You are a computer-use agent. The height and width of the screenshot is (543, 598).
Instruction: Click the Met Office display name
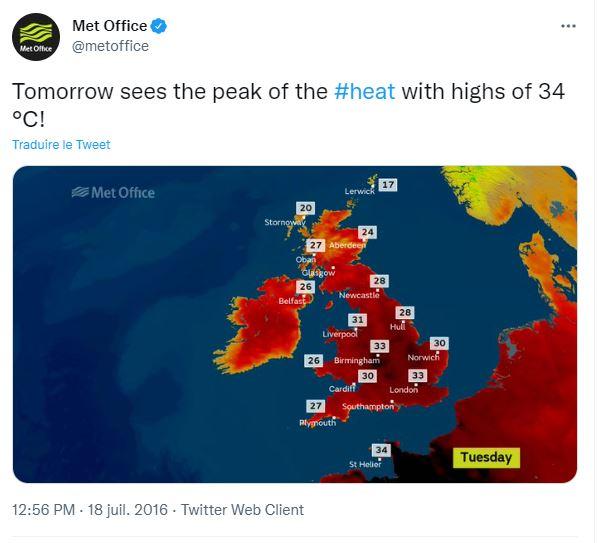[x=109, y=26]
